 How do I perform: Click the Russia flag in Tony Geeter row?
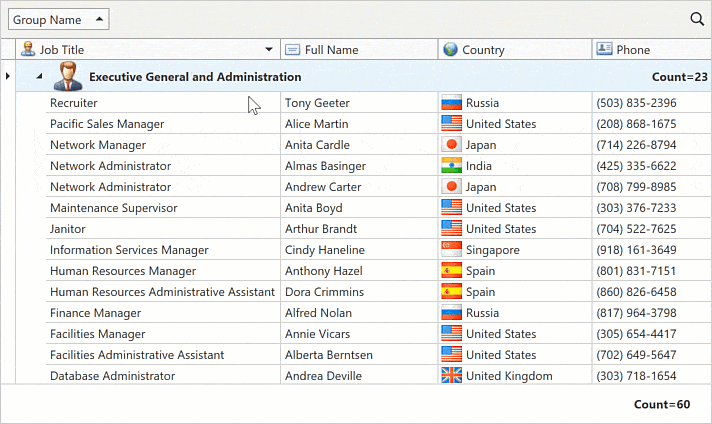tap(451, 103)
